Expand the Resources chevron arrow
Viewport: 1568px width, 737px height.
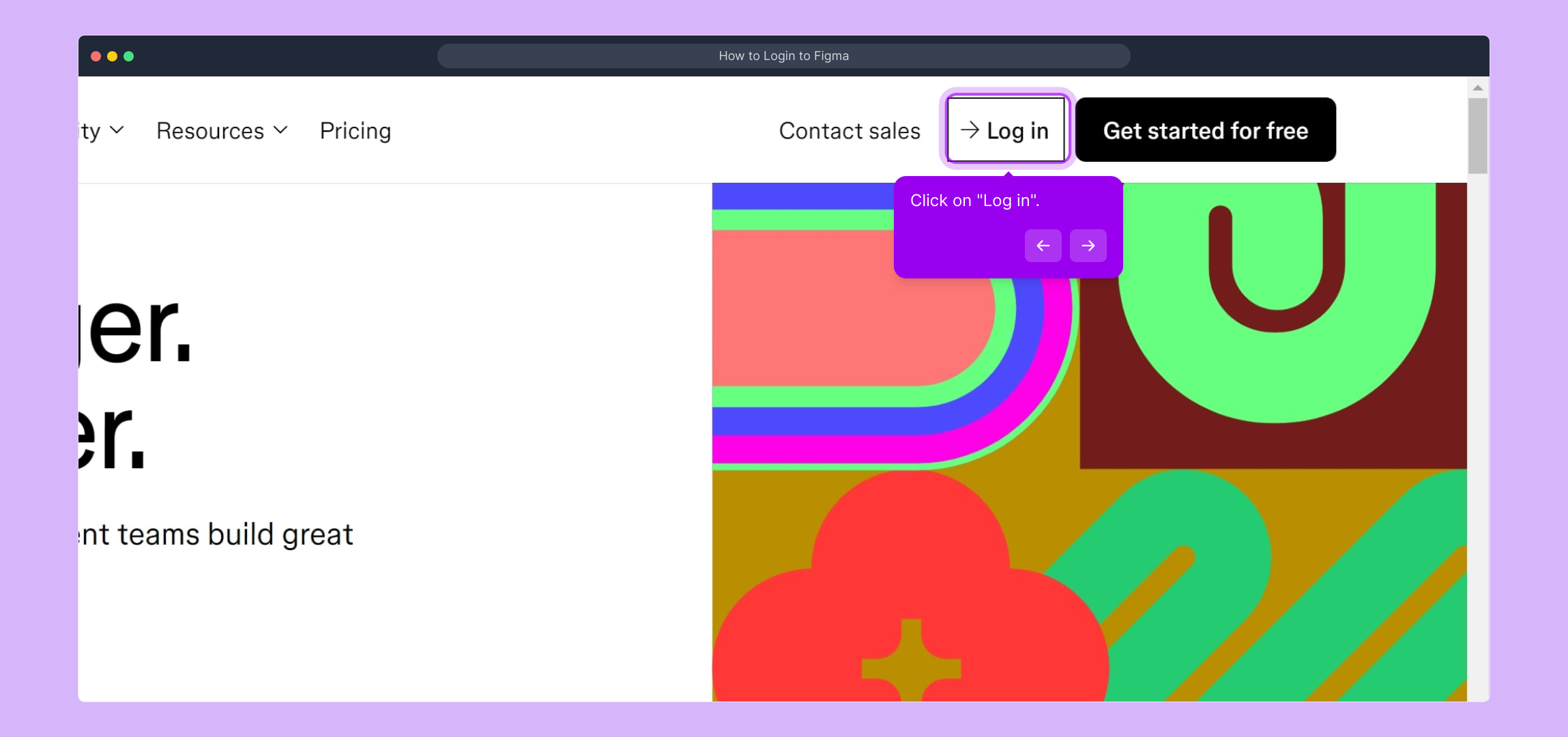[280, 130]
